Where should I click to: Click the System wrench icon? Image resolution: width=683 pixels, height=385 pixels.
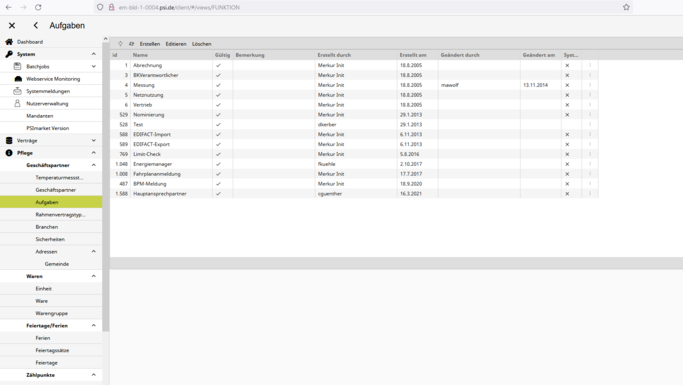tap(9, 54)
